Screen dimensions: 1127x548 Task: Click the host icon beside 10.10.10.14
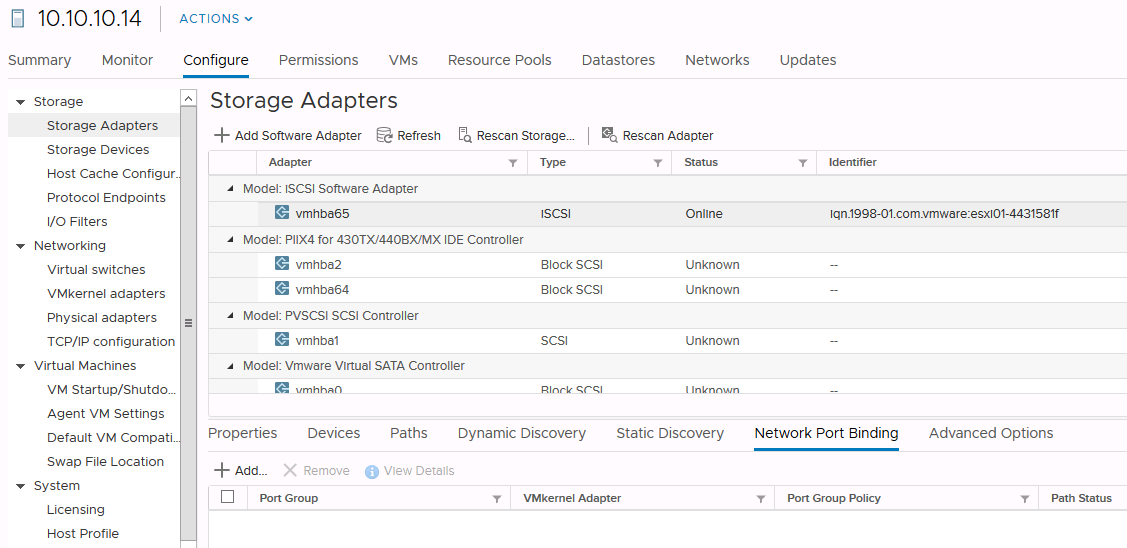pos(17,19)
